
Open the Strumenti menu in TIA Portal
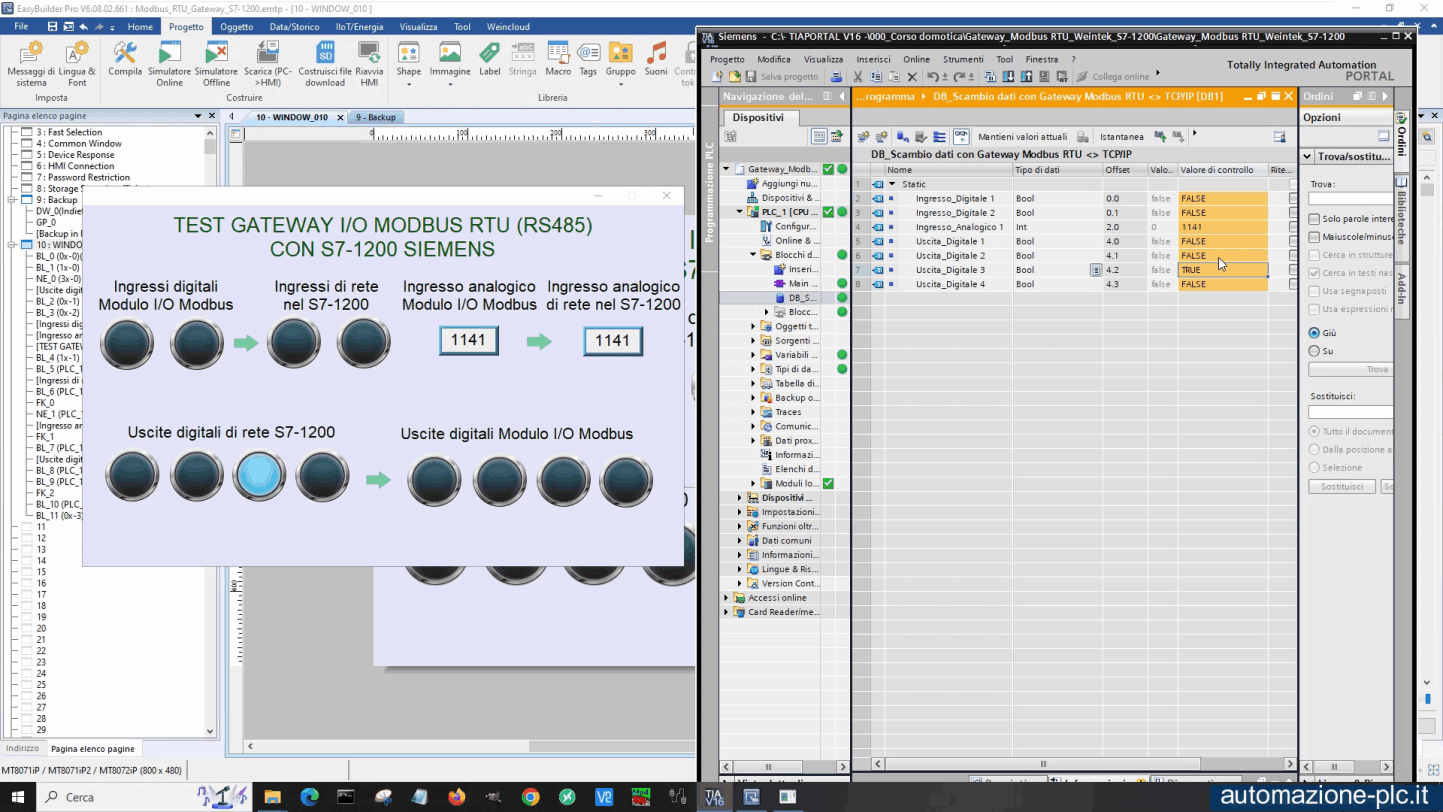[x=964, y=60]
